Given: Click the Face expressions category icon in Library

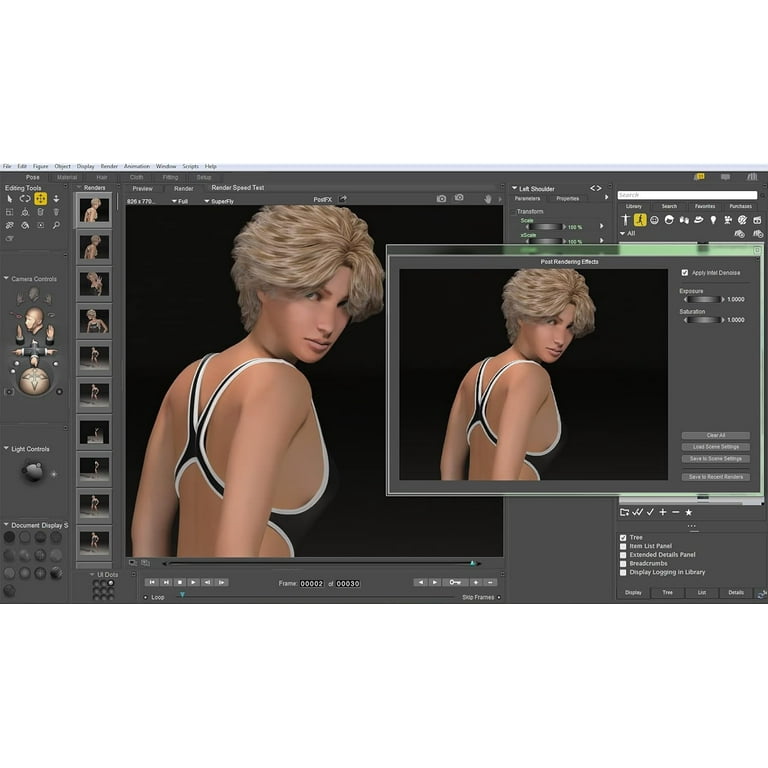Looking at the screenshot, I should [x=654, y=220].
